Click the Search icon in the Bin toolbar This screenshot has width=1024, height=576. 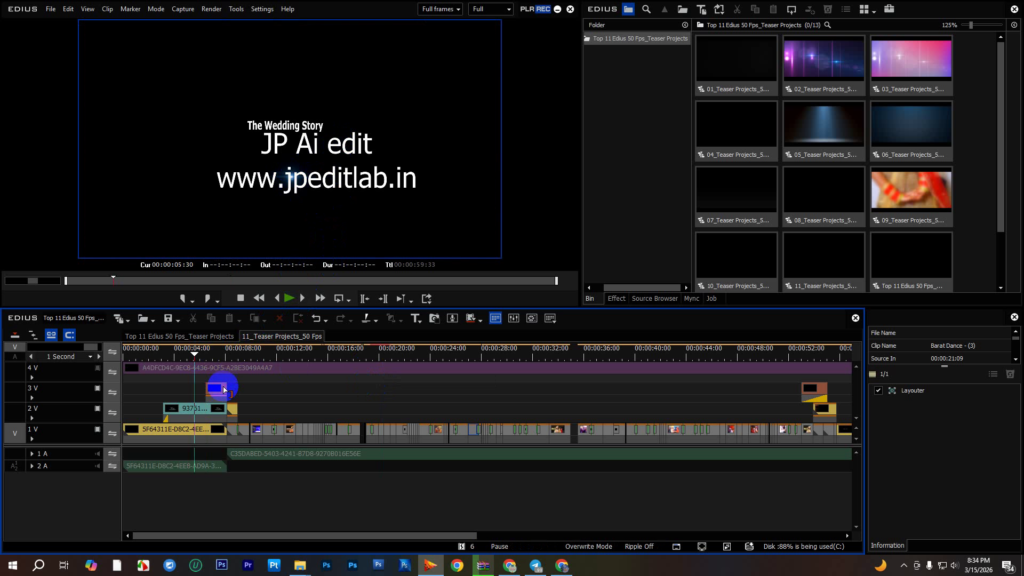647,9
